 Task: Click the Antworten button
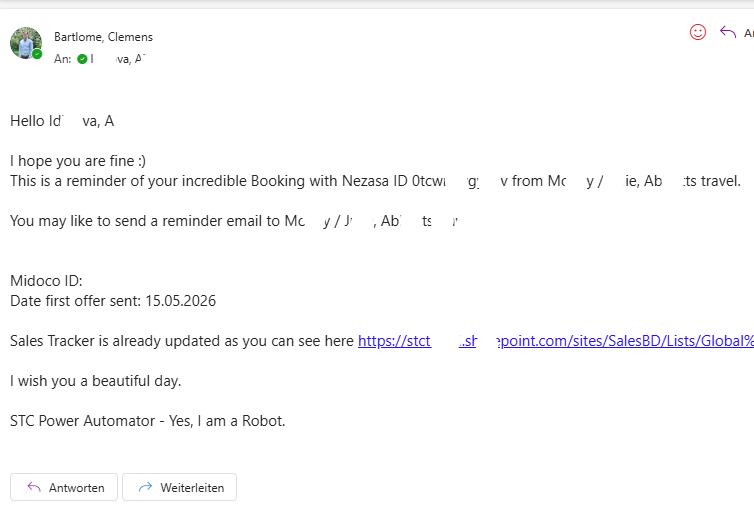pos(64,487)
